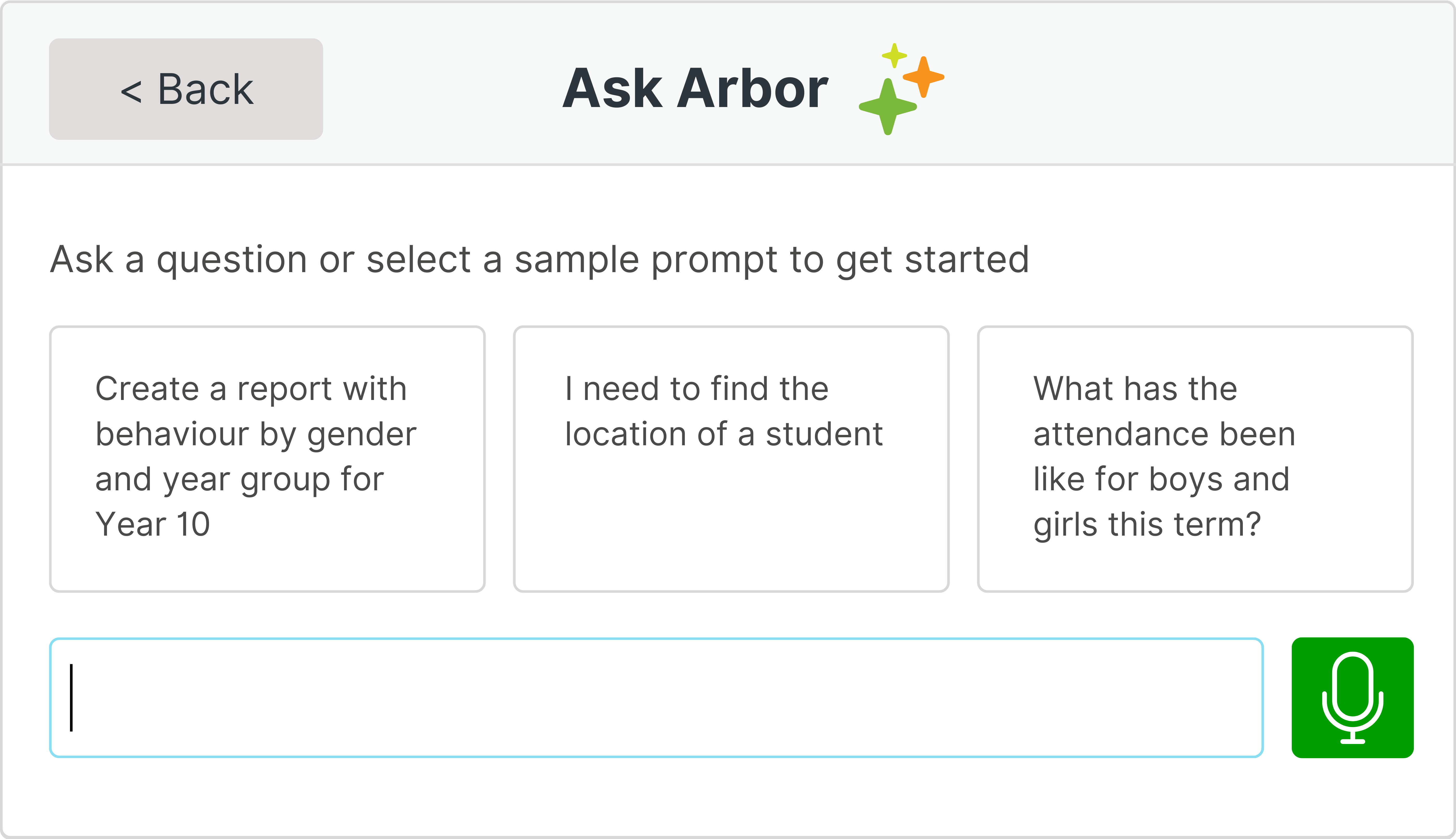1456x839 pixels.
Task: Go back using the Back button
Action: pyautogui.click(x=186, y=89)
